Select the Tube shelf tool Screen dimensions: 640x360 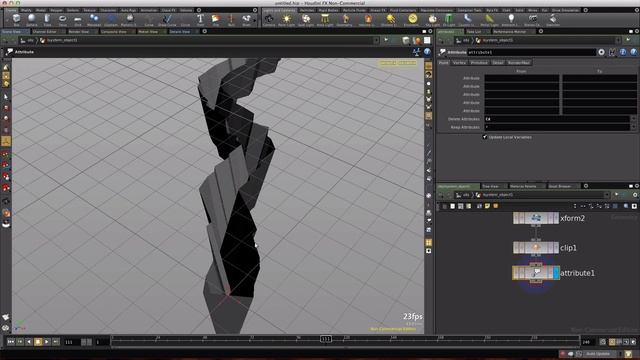pyautogui.click(x=47, y=20)
